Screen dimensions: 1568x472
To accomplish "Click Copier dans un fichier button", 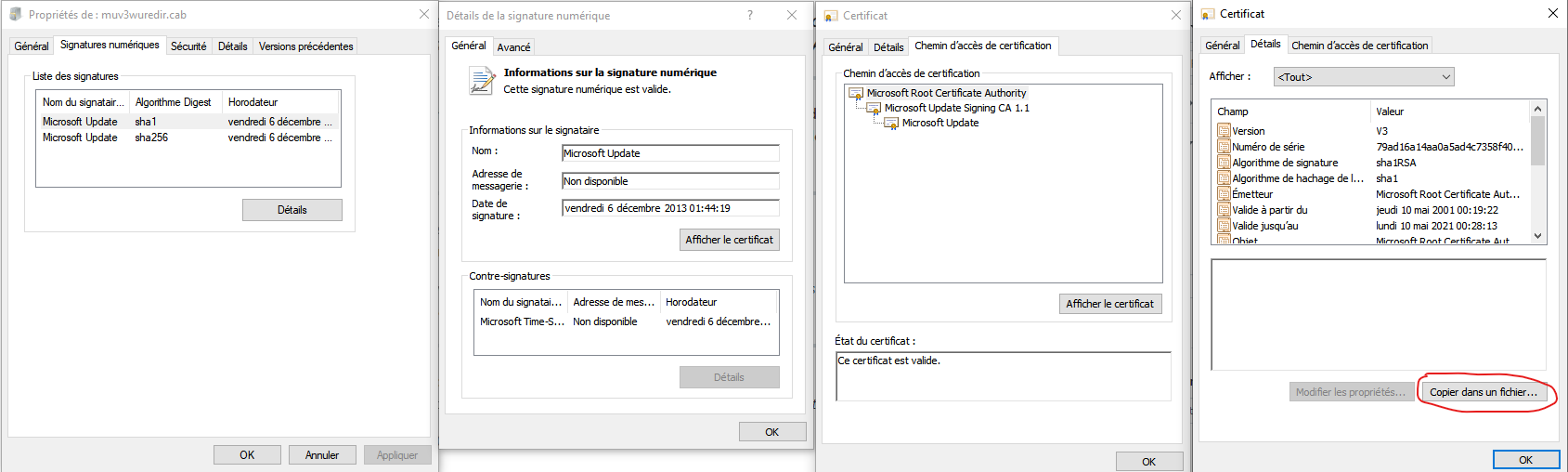I will tap(1483, 392).
